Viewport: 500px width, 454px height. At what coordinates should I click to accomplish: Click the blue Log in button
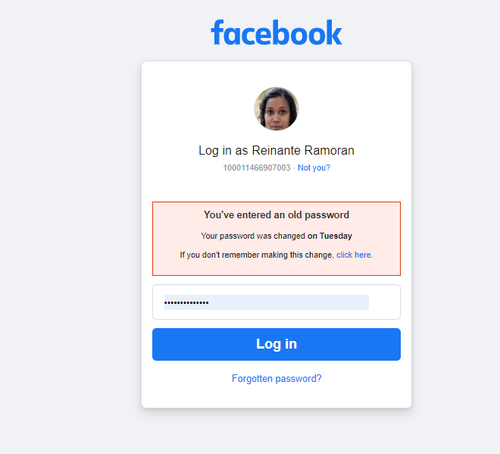[276, 344]
